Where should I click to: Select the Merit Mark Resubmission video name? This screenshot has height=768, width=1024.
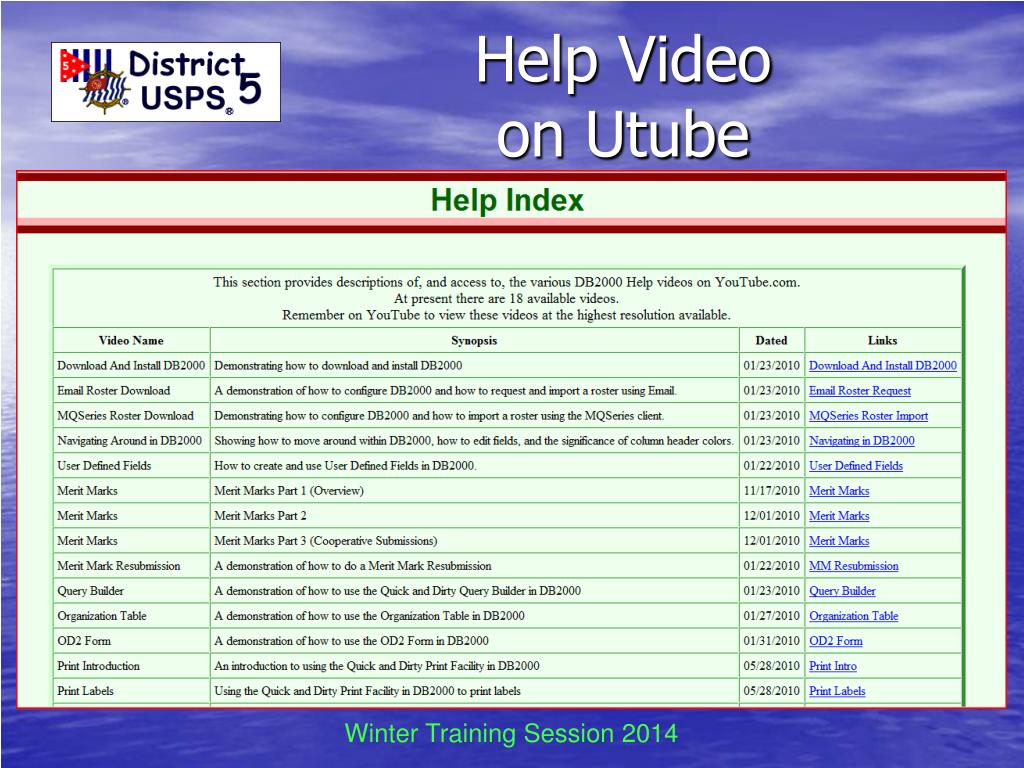point(119,566)
